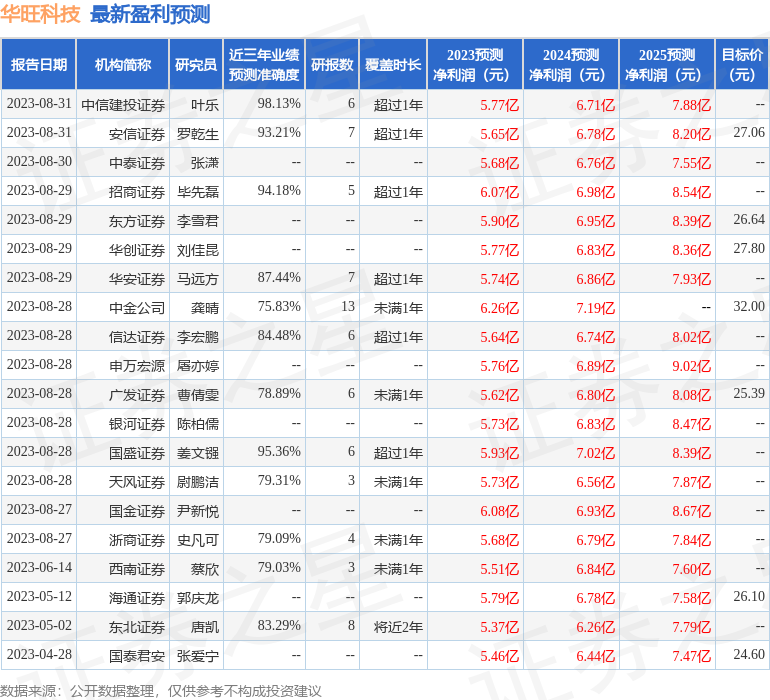Click the 数据来源 footer note

click(x=161, y=691)
